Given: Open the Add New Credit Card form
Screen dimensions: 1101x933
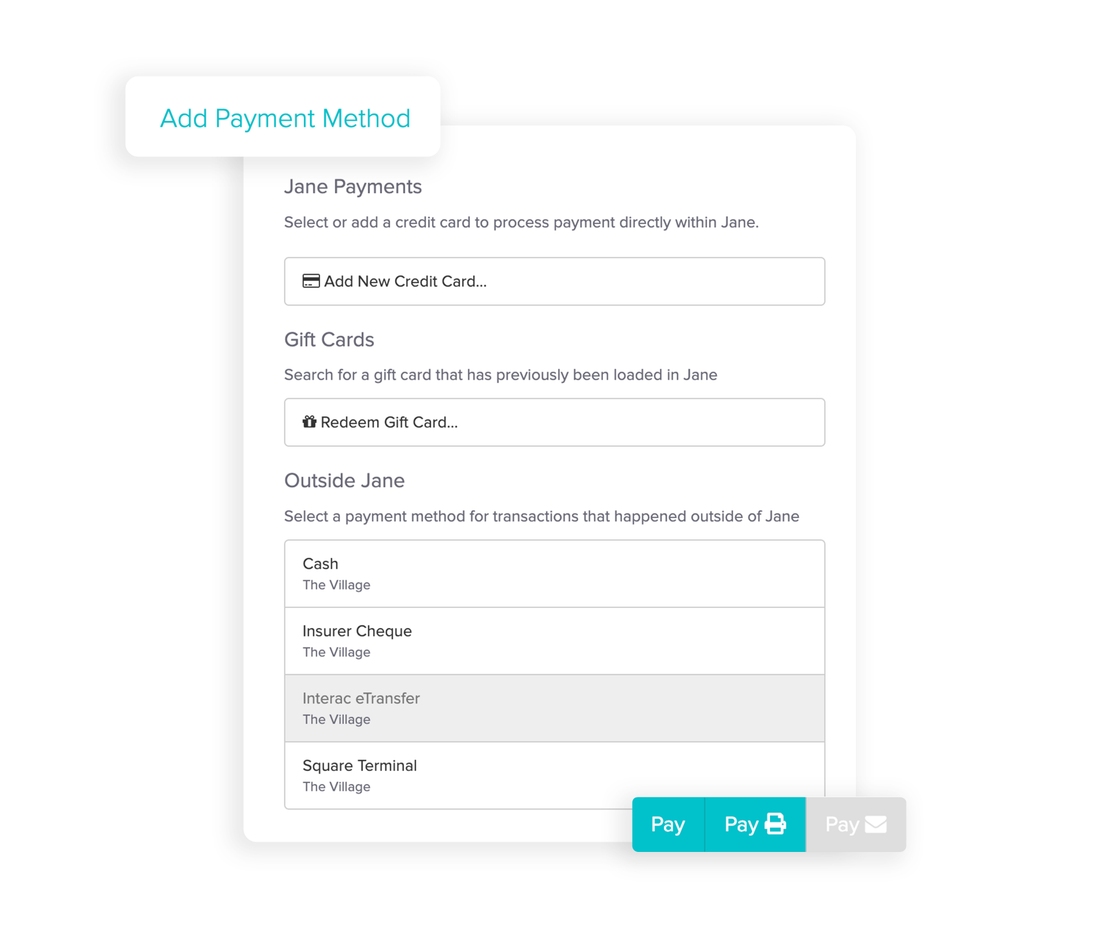Looking at the screenshot, I should coord(554,281).
